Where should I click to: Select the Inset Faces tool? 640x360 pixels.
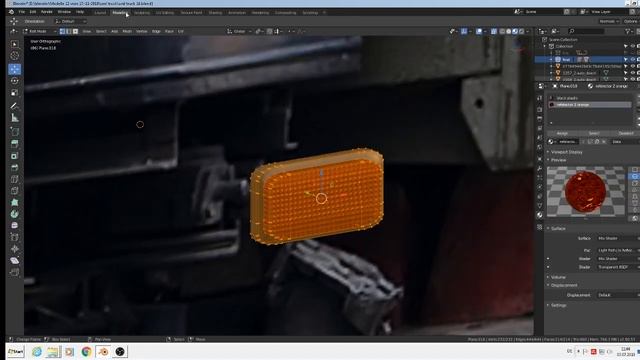click(x=15, y=156)
